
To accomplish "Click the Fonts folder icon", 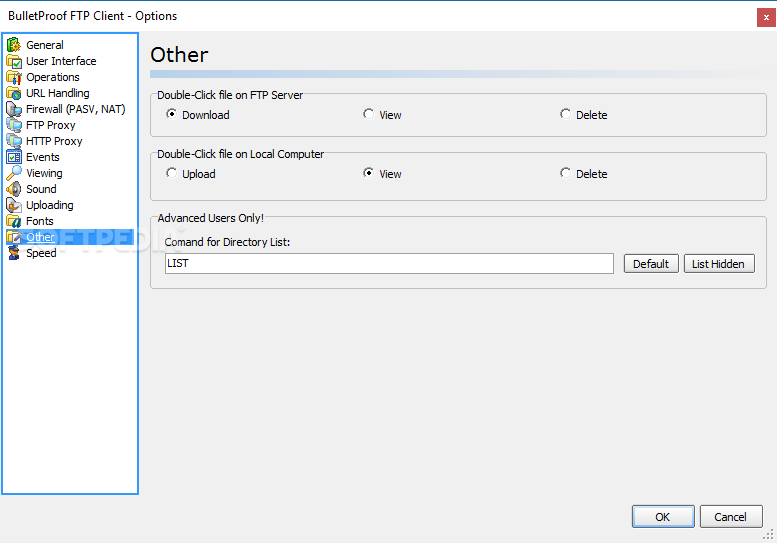I will coord(14,221).
